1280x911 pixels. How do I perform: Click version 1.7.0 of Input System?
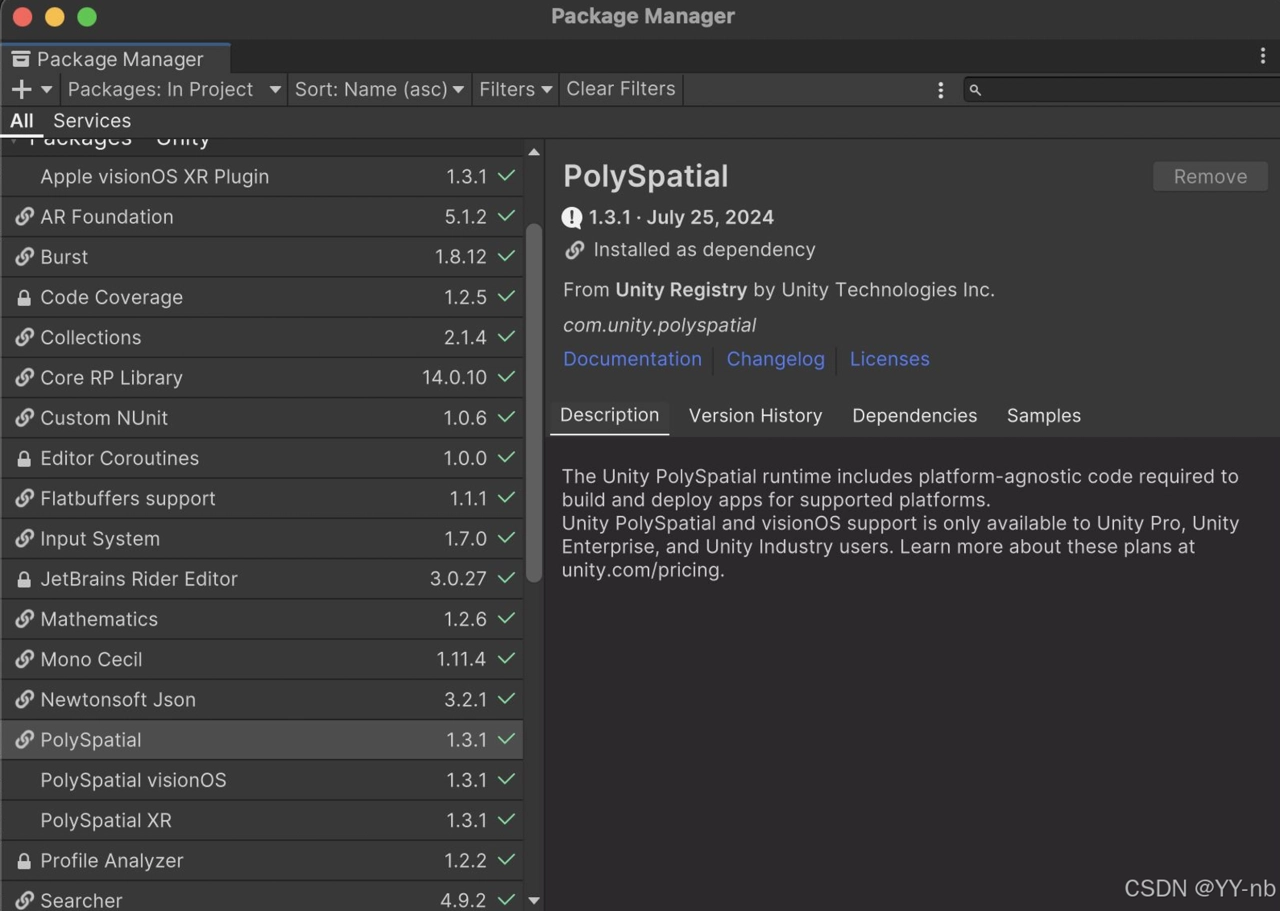pyautogui.click(x=465, y=539)
